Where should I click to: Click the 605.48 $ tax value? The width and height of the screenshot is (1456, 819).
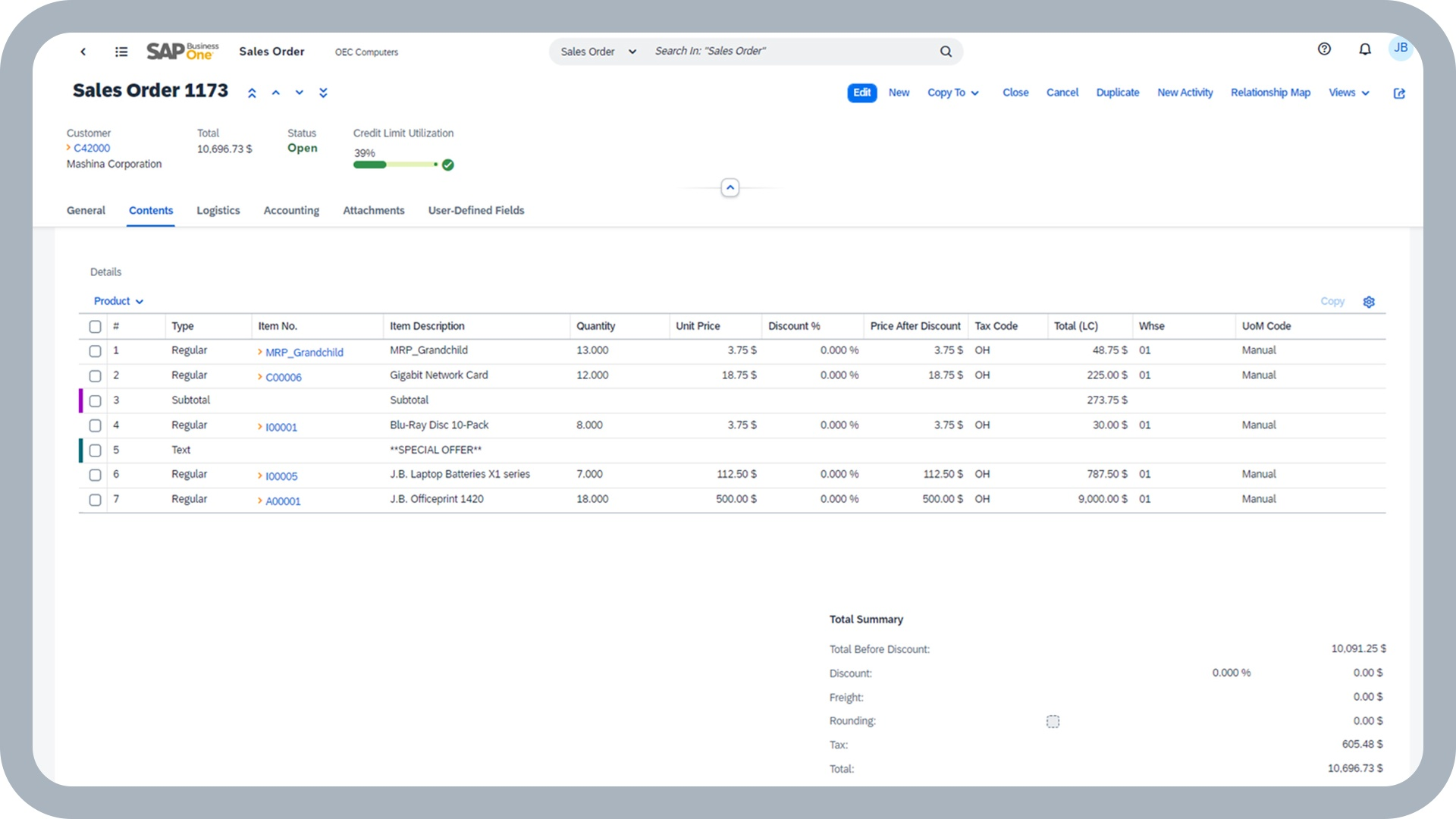pyautogui.click(x=1362, y=744)
